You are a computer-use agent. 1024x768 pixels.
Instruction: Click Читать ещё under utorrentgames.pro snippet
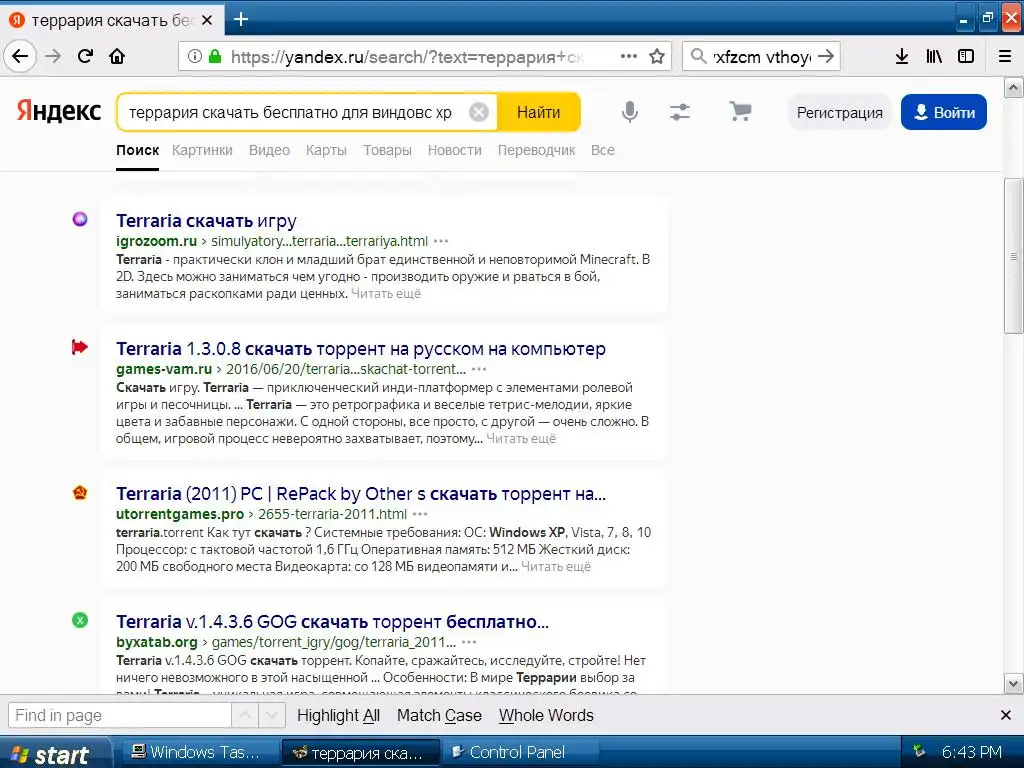(556, 567)
